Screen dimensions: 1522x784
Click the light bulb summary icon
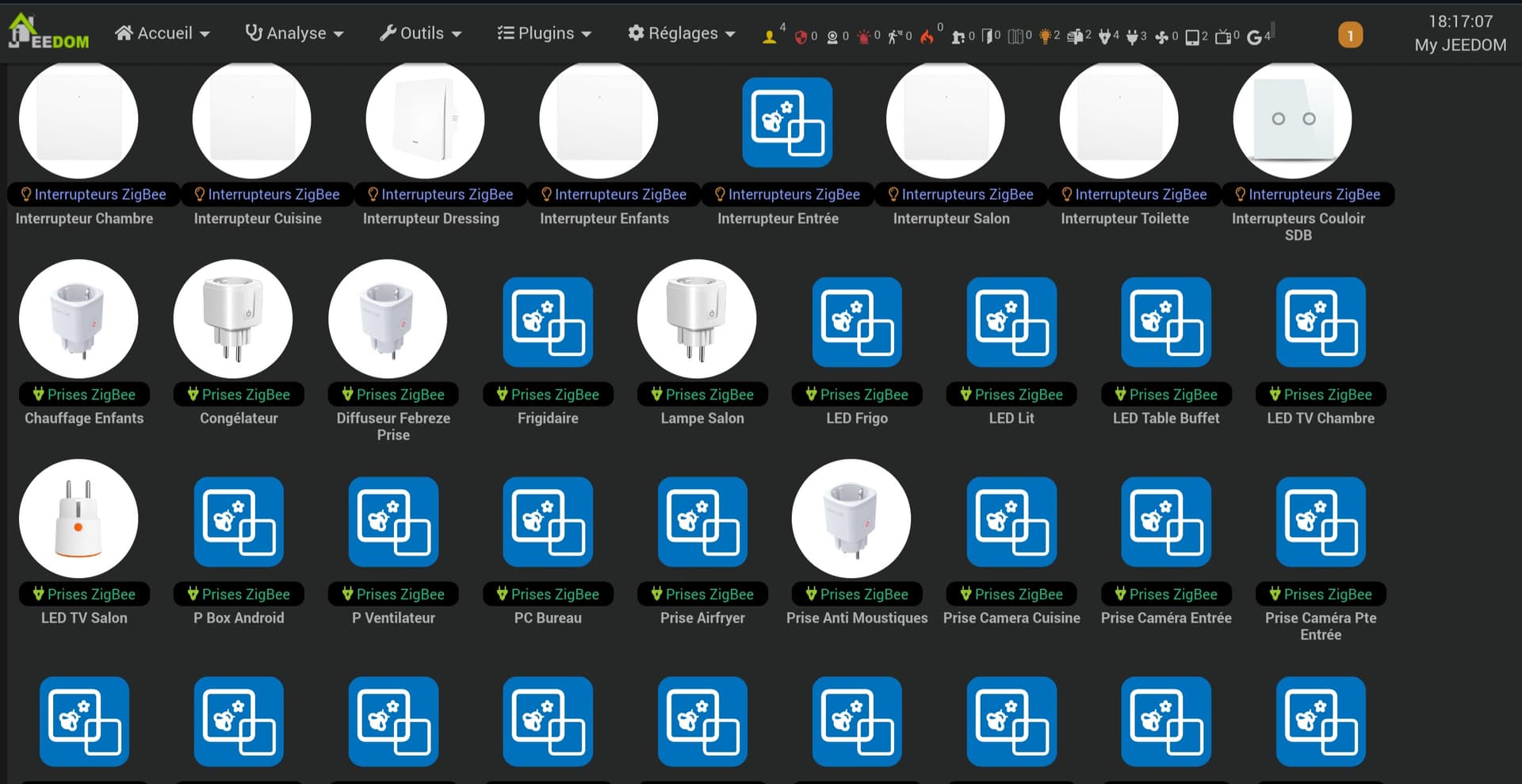(1045, 36)
